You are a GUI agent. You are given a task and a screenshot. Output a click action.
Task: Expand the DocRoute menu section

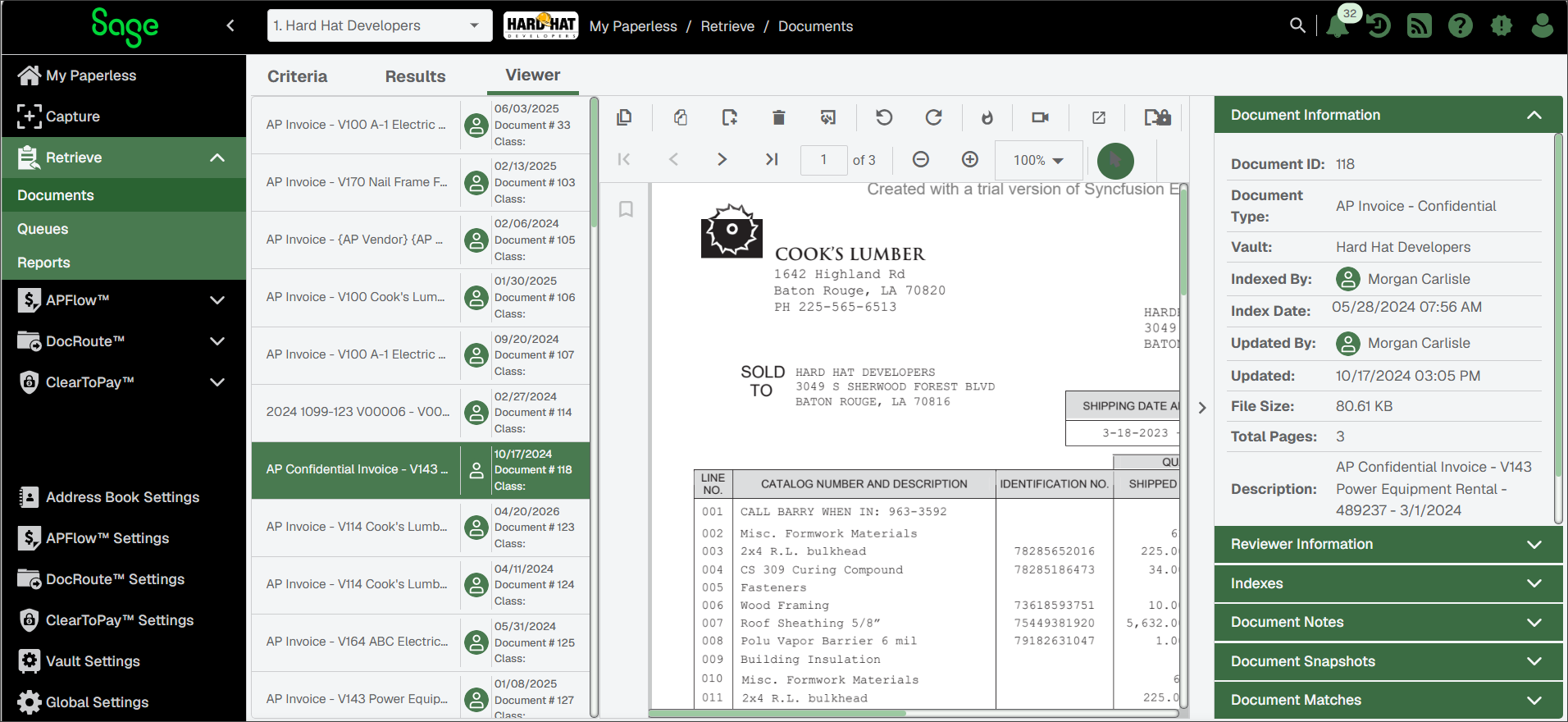pos(217,341)
